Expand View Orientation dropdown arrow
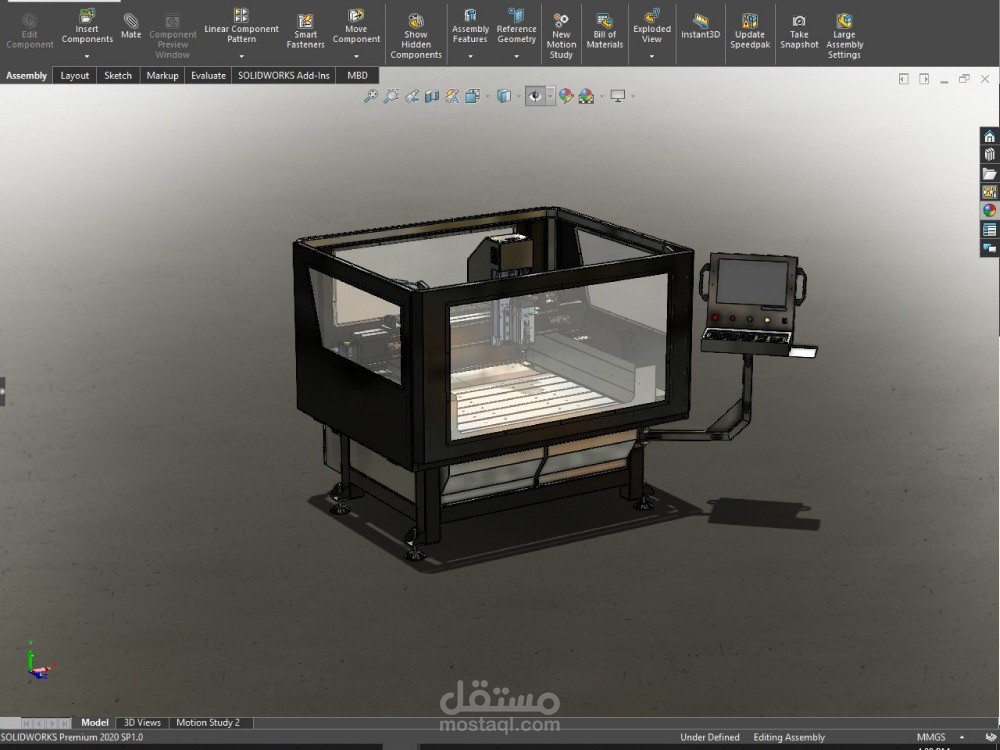This screenshot has height=750, width=1000. pos(487,96)
